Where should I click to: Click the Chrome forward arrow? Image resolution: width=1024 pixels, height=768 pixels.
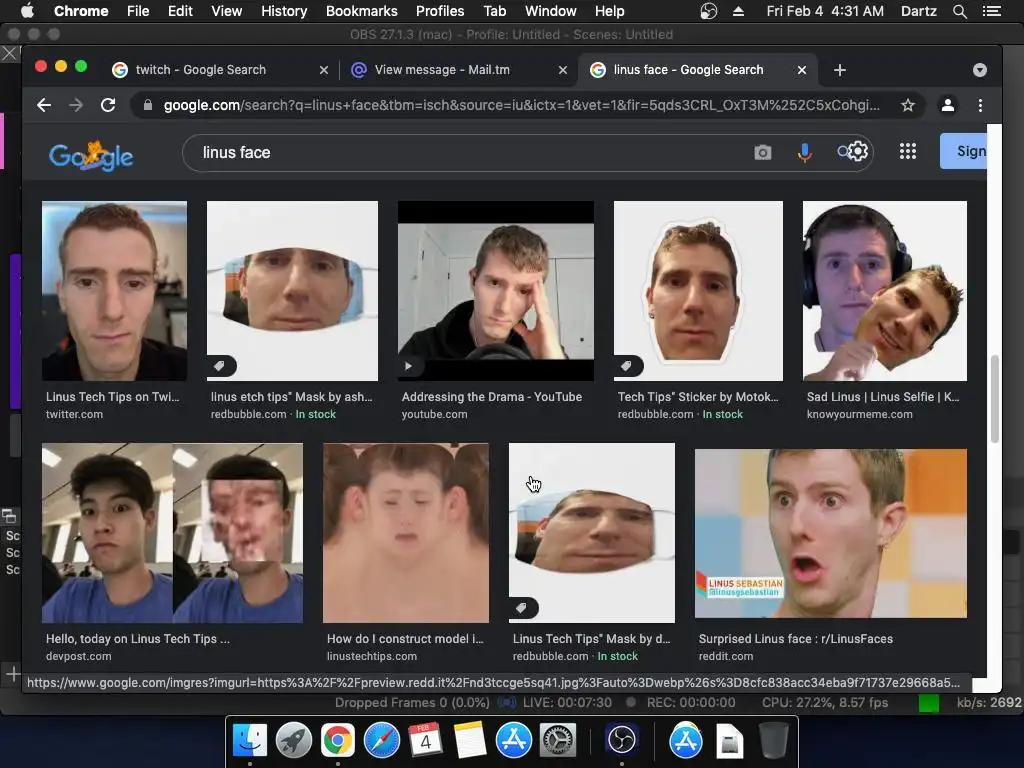pos(76,105)
